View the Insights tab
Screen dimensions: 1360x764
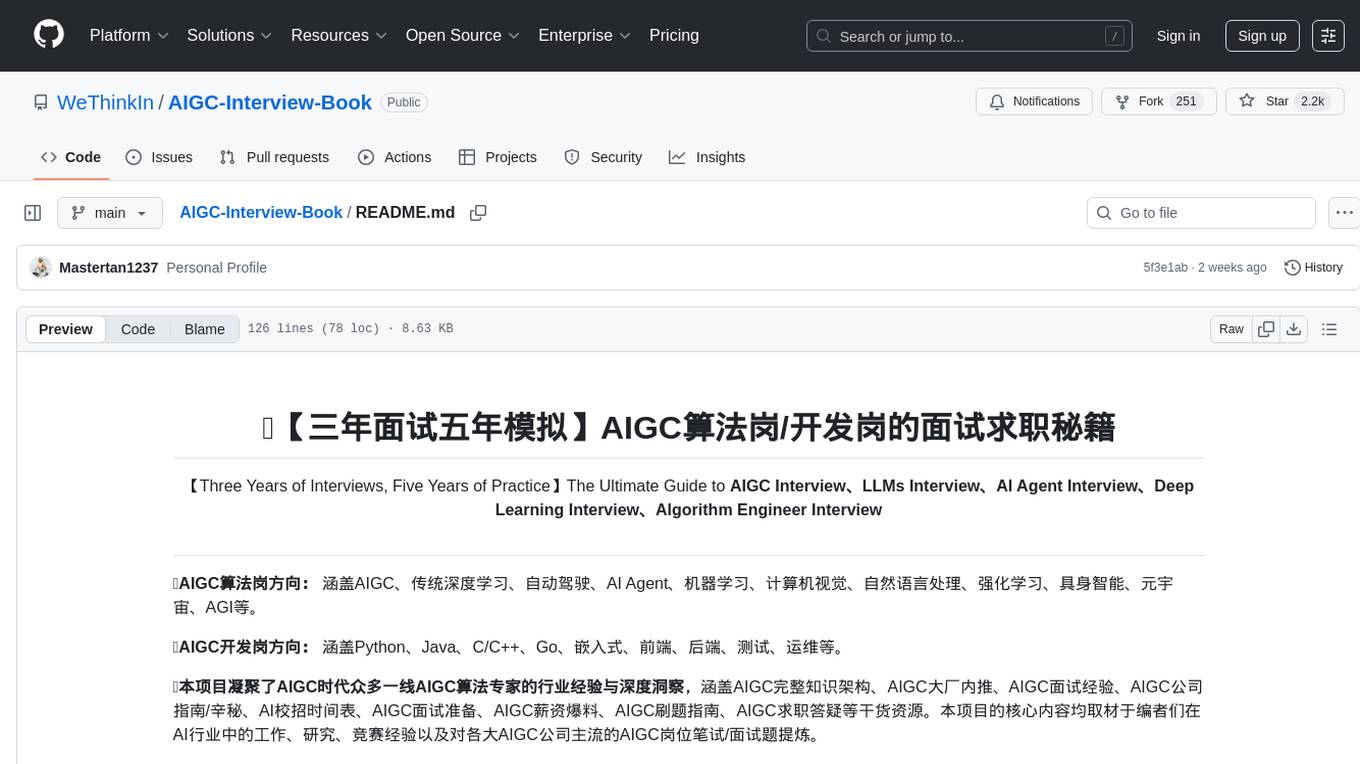coord(707,157)
